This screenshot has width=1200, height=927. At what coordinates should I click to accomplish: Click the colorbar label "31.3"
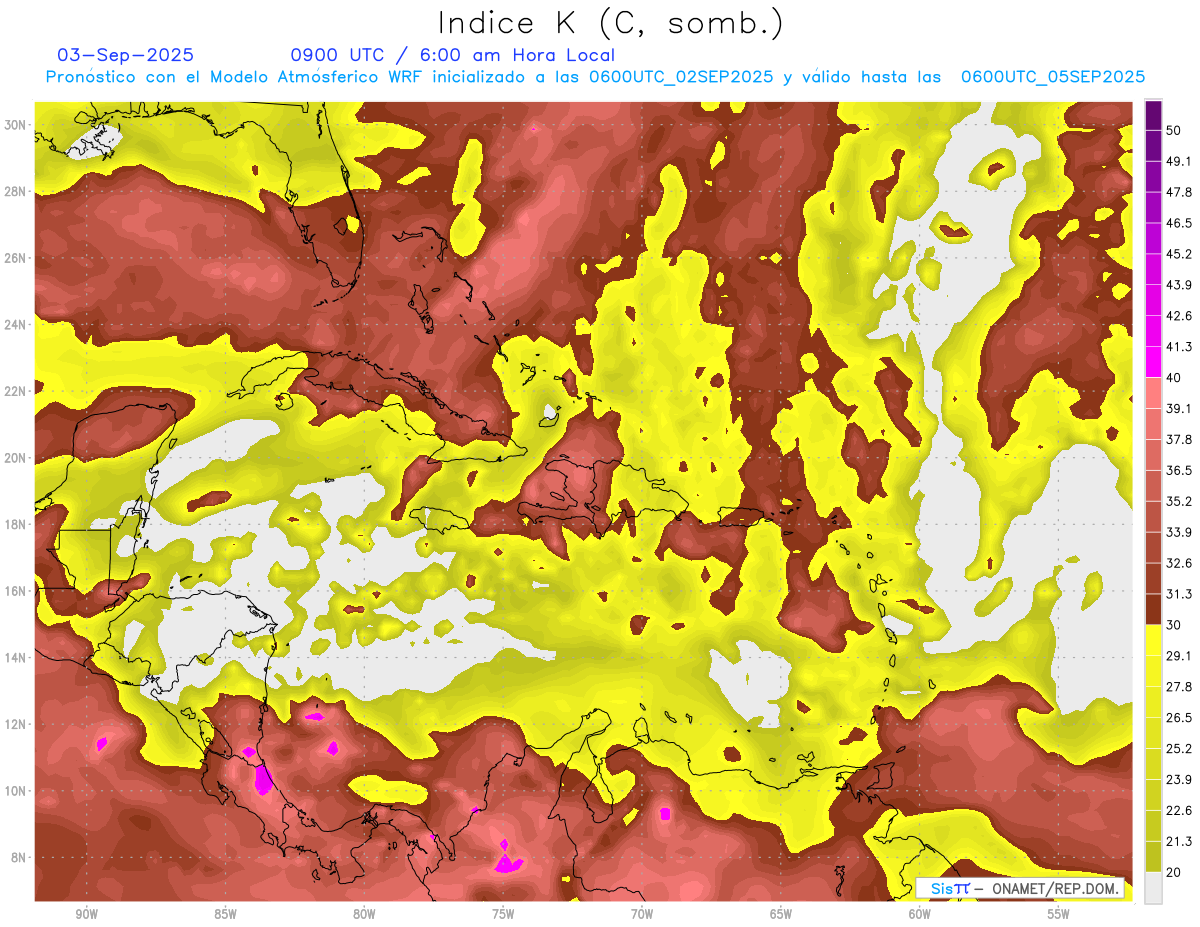pos(1179,594)
